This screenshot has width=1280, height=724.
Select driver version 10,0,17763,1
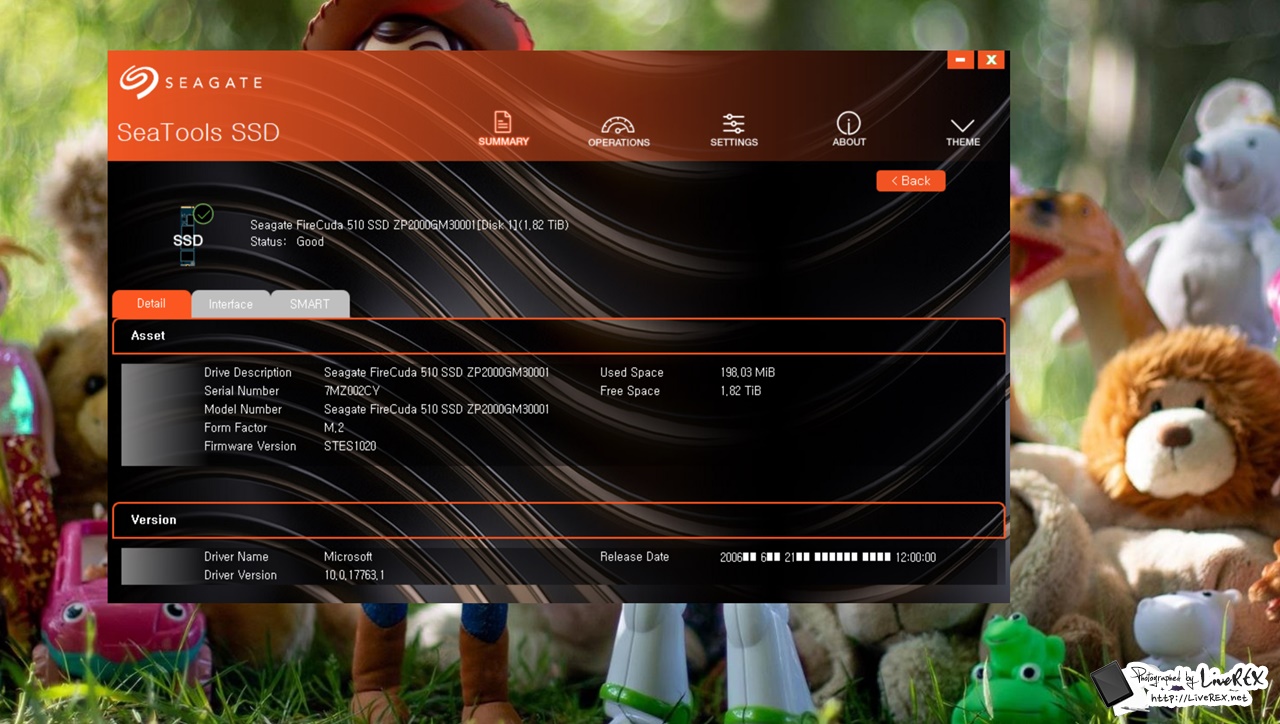[354, 575]
